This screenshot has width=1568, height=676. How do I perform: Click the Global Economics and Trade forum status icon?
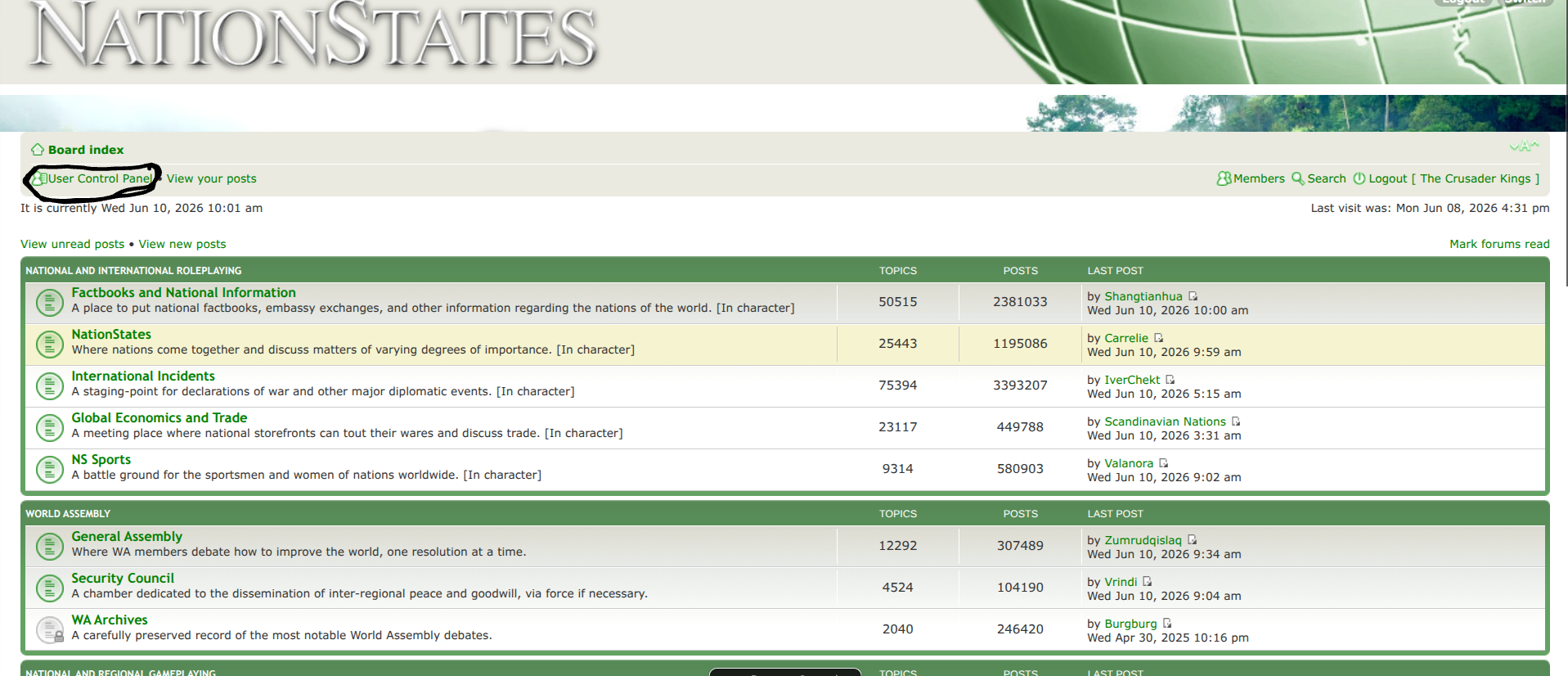(50, 427)
